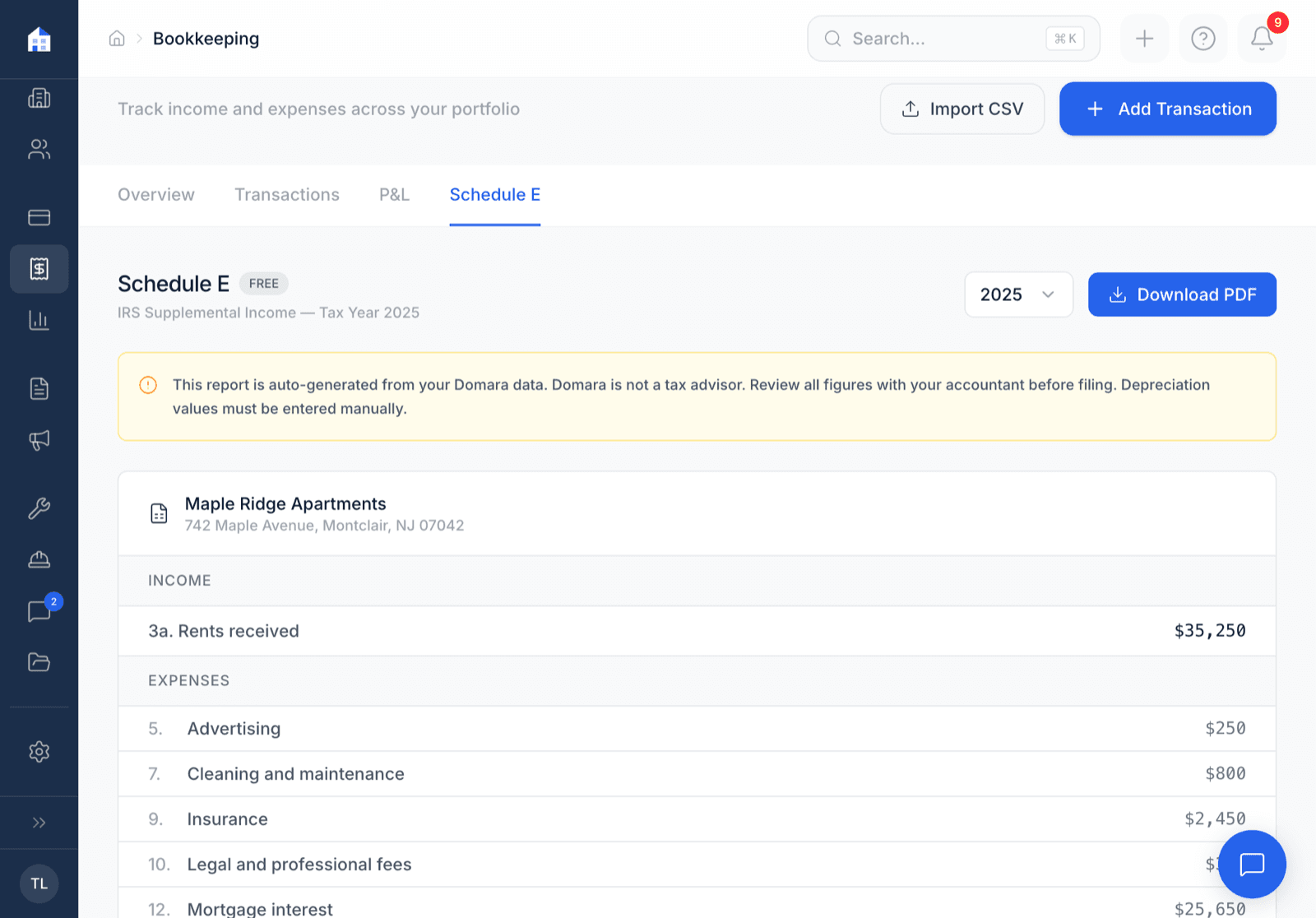Expand the sidebar with double chevron
Image resolution: width=1316 pixels, height=918 pixels.
click(39, 823)
